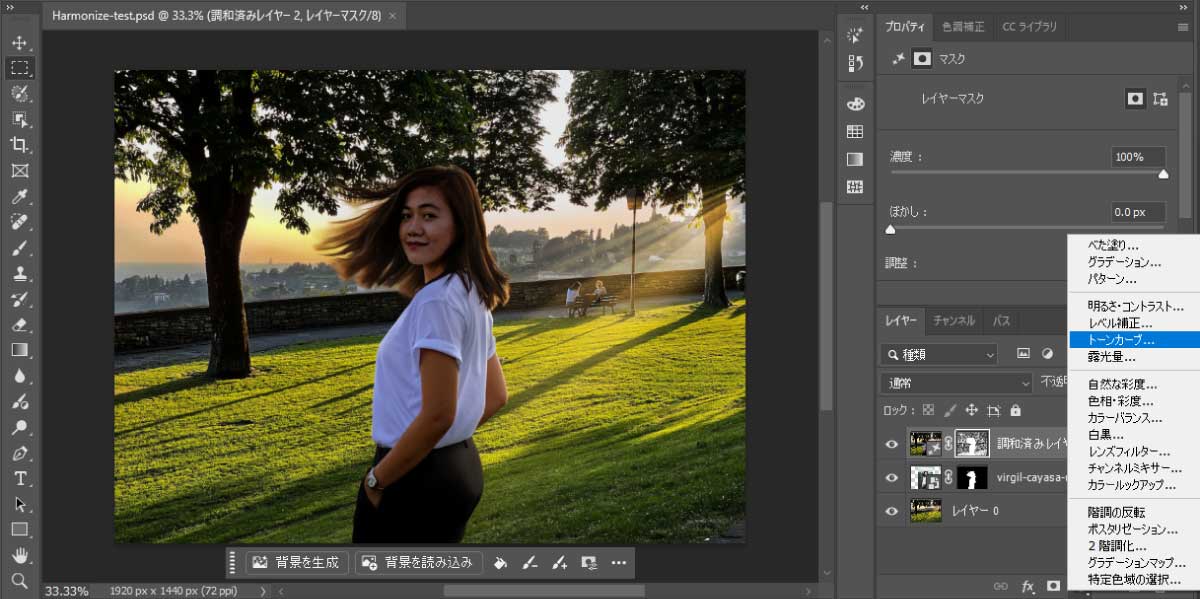Click the 濃度 slider handle
Viewport: 1200px width, 599px height.
pos(1163,174)
